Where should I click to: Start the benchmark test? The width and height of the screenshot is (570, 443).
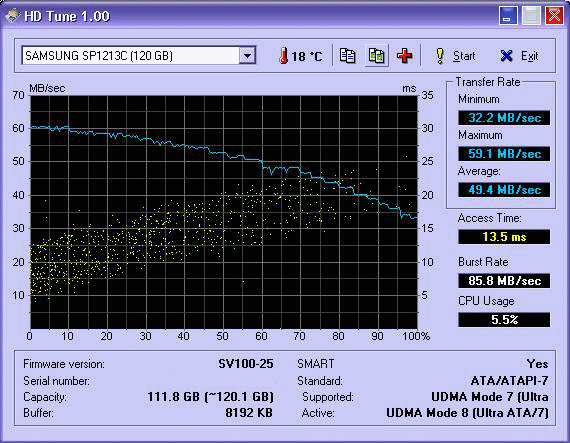(455, 56)
